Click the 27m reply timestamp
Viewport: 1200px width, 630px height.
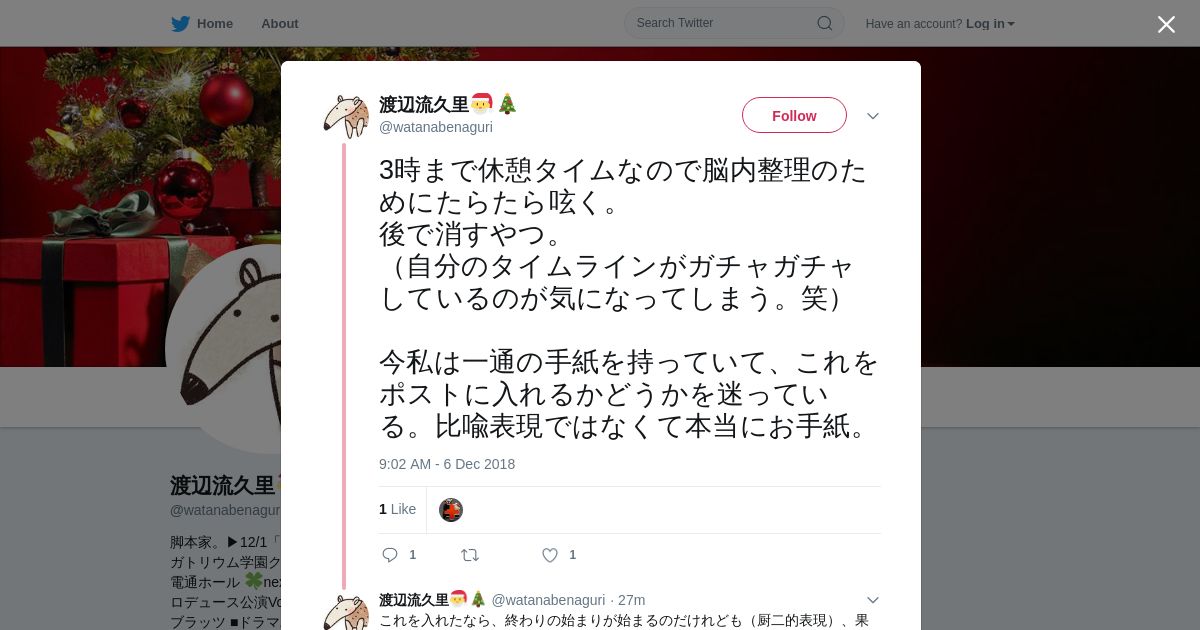631,600
